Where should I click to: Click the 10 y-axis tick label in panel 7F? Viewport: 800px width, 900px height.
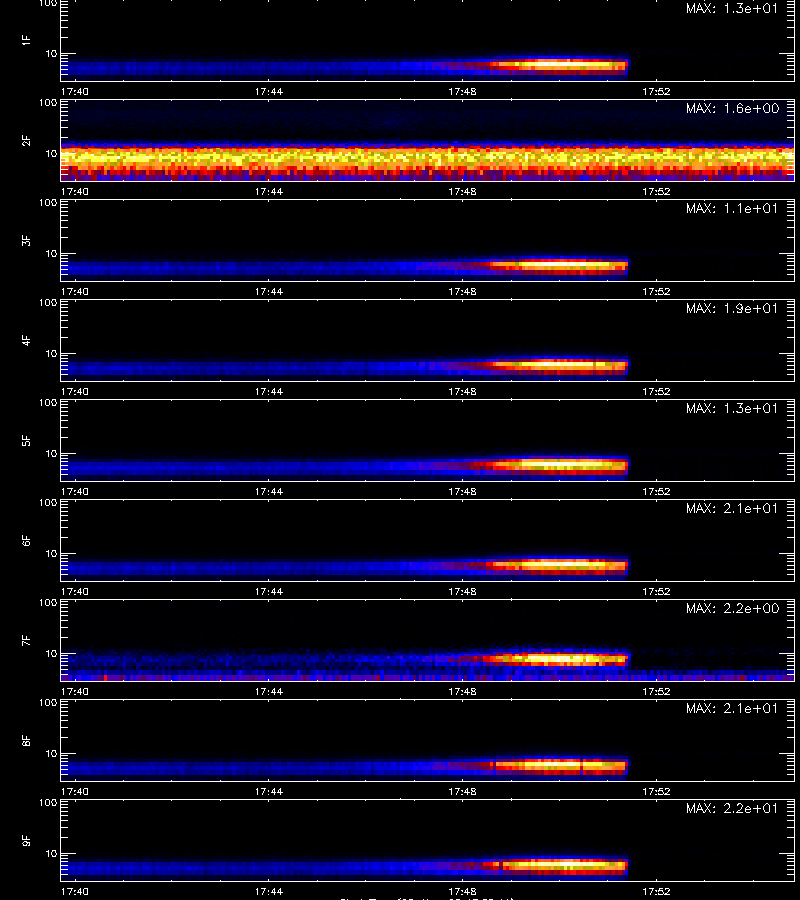pos(51,653)
